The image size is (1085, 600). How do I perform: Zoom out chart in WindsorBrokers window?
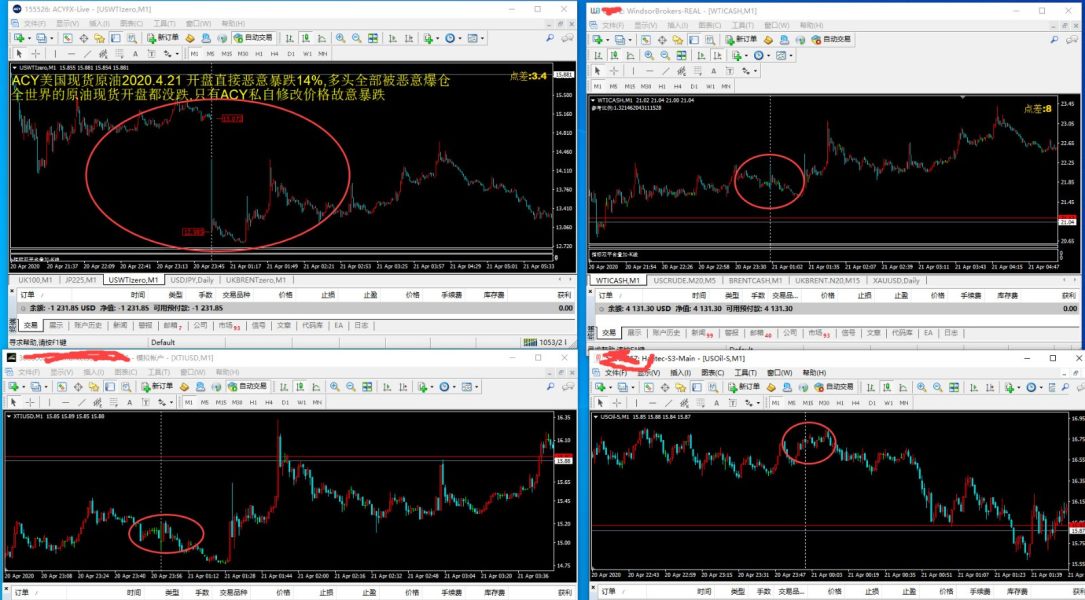pyautogui.click(x=665, y=55)
